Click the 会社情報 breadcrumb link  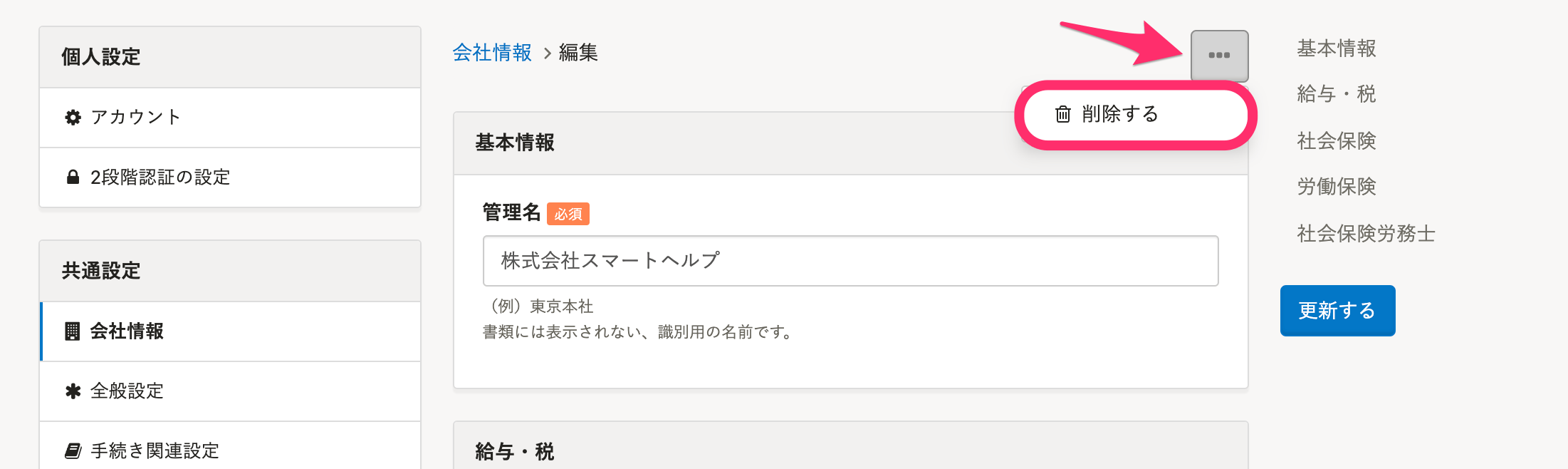492,53
